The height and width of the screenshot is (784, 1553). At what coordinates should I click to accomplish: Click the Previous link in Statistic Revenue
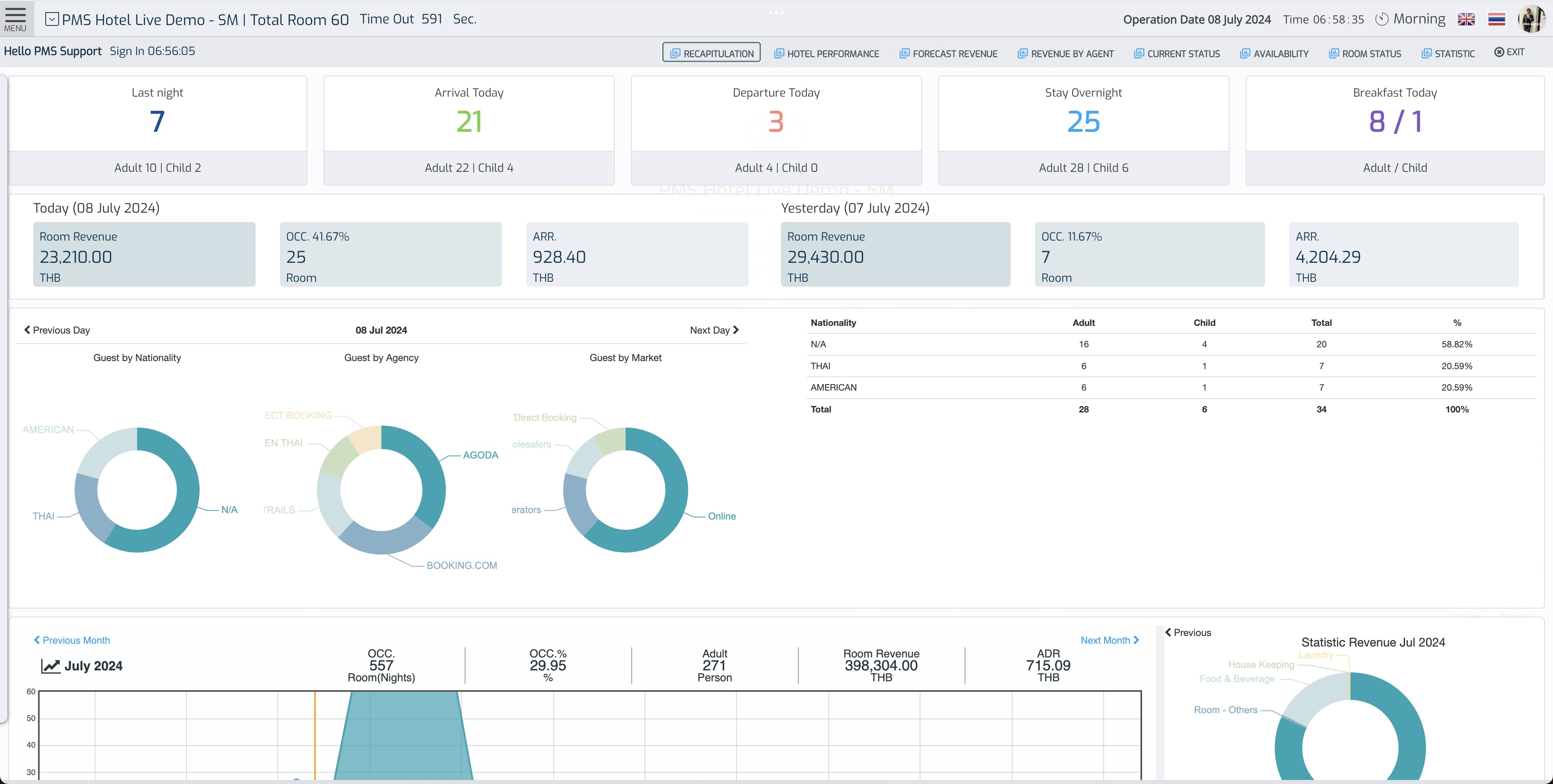click(x=1188, y=632)
